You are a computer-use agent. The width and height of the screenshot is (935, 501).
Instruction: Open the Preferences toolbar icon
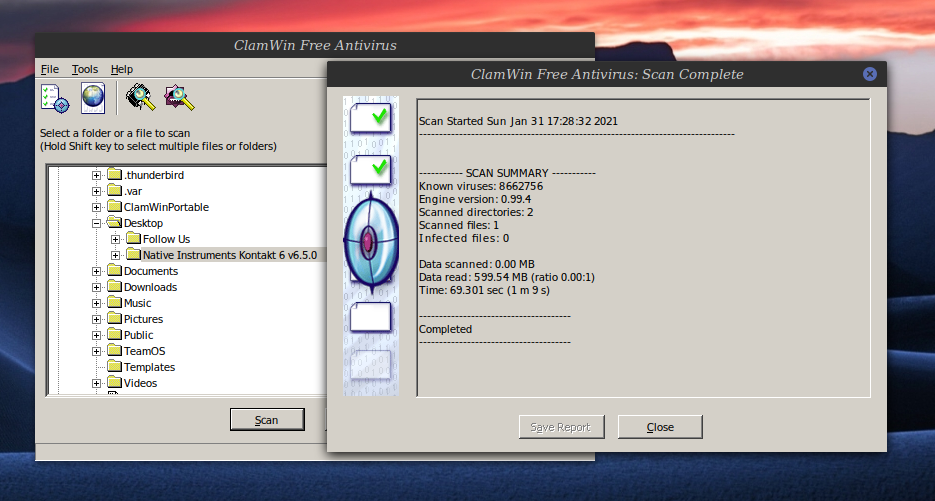[x=55, y=98]
